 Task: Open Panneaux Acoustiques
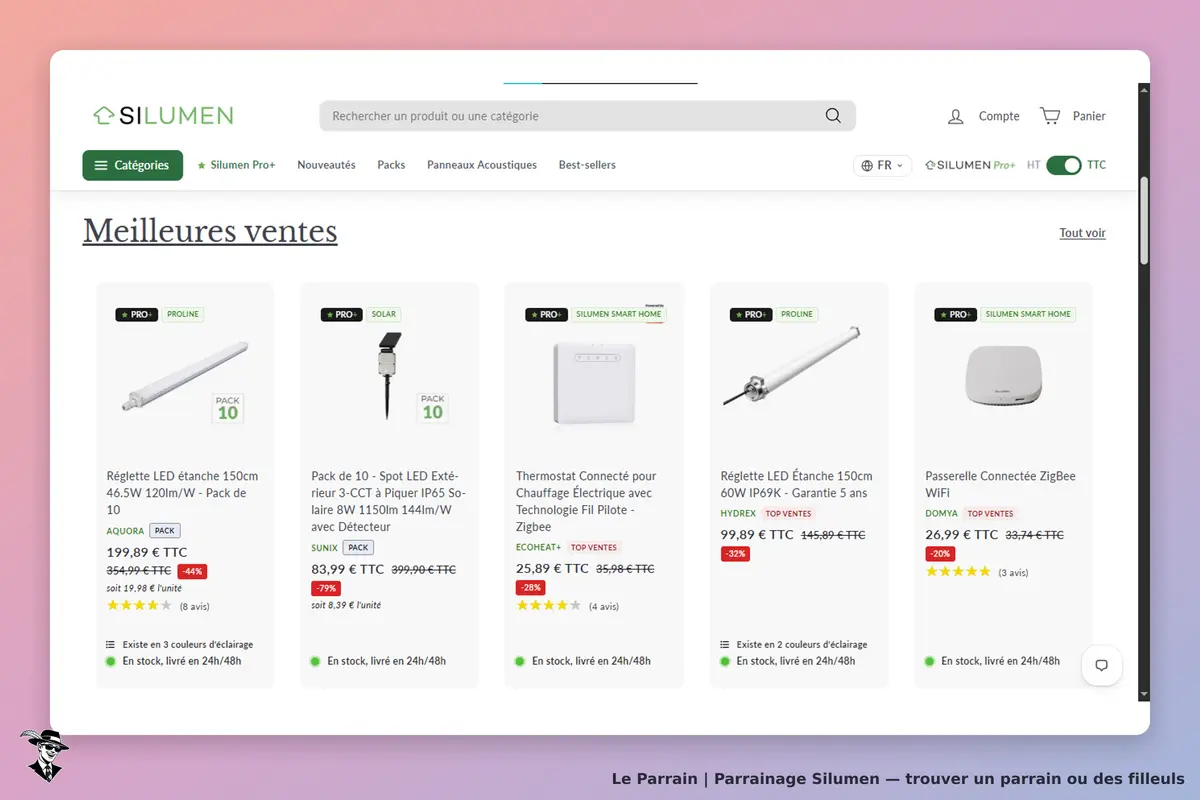tap(482, 165)
